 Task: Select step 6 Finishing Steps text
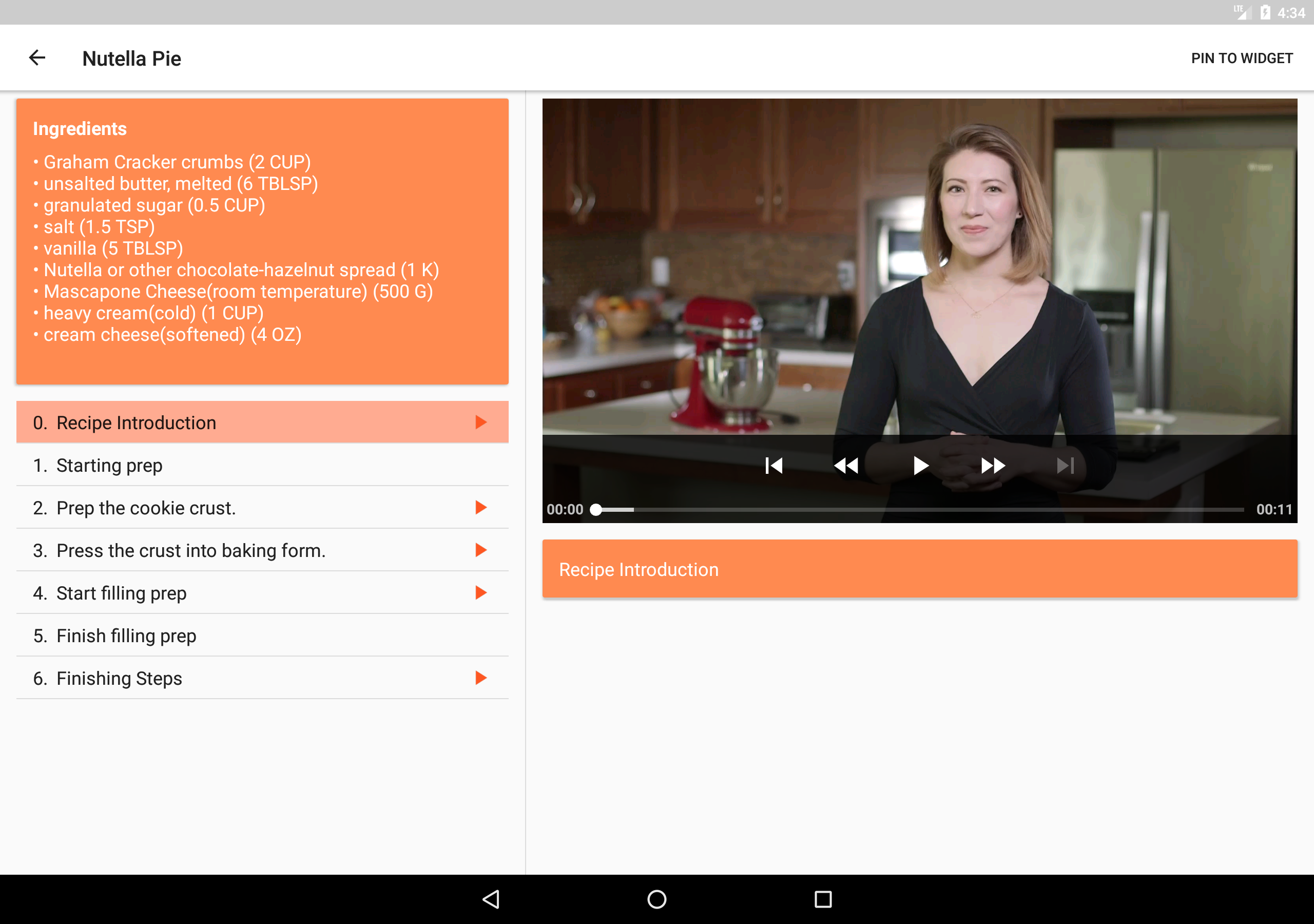coord(119,679)
